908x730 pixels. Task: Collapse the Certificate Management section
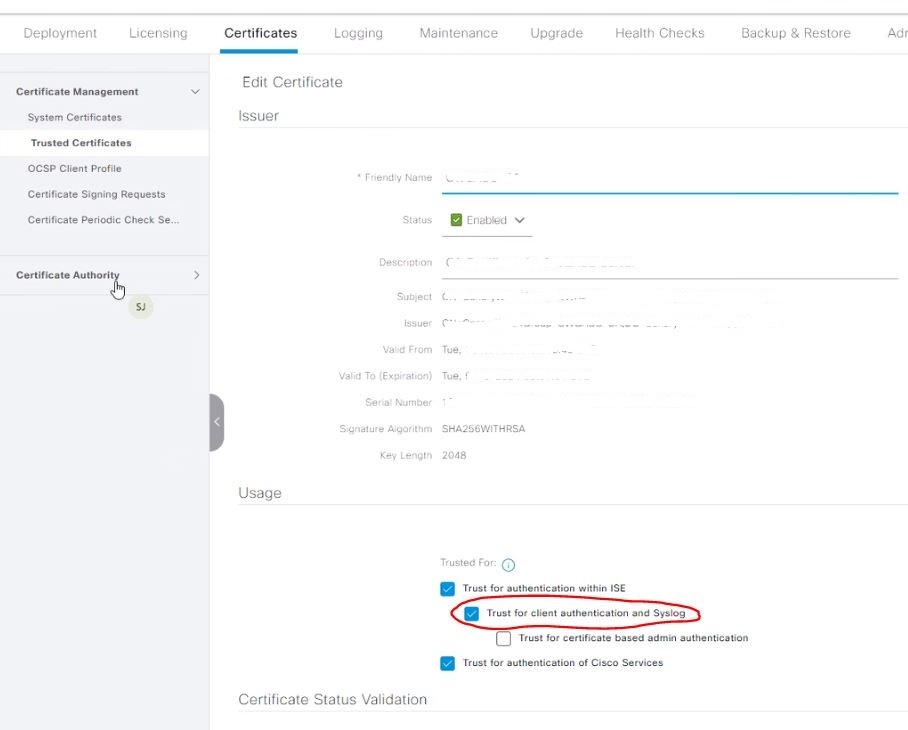coord(195,92)
